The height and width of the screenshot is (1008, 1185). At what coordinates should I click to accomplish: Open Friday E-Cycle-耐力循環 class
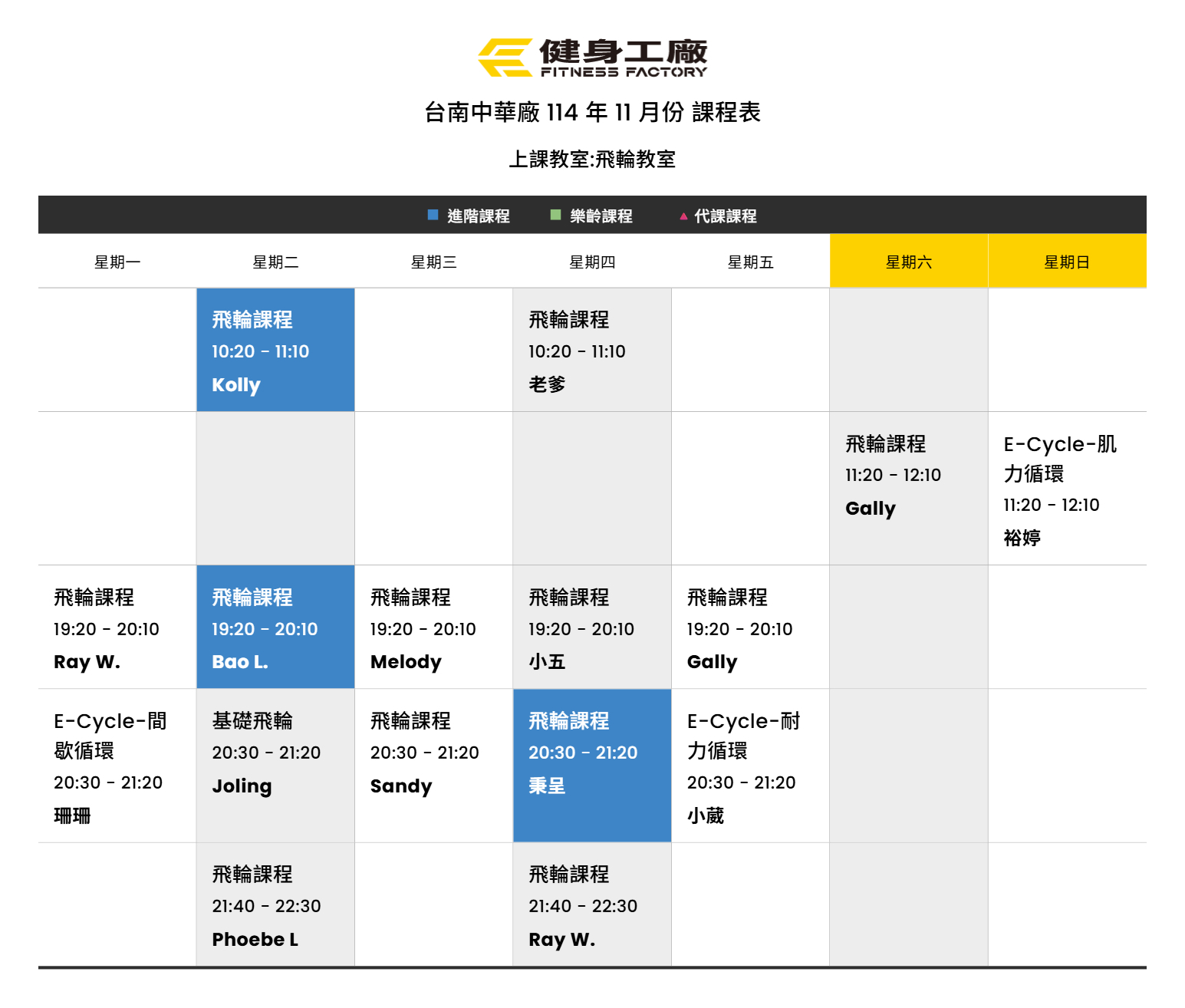(x=749, y=766)
